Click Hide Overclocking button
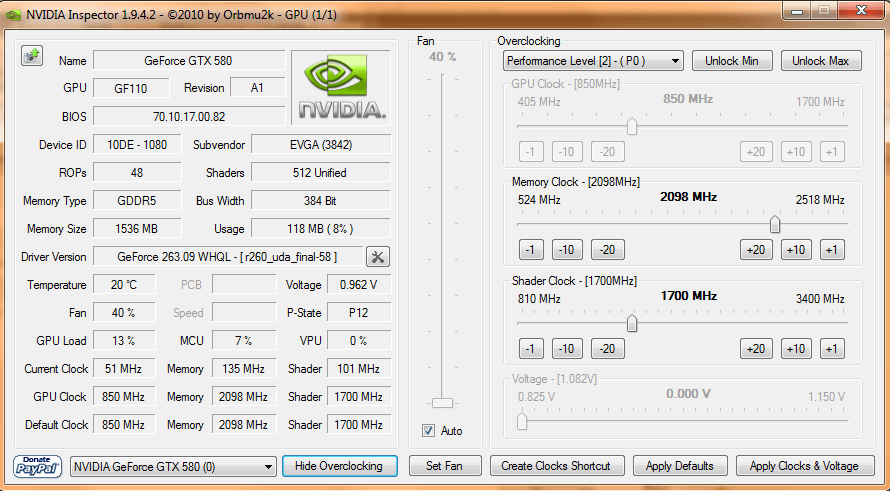 click(x=339, y=466)
